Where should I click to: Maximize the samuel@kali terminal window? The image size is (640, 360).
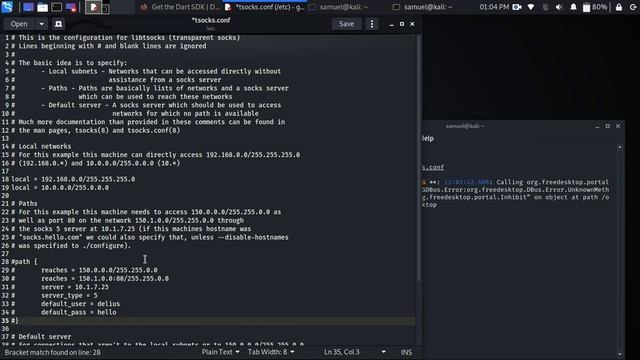607,126
